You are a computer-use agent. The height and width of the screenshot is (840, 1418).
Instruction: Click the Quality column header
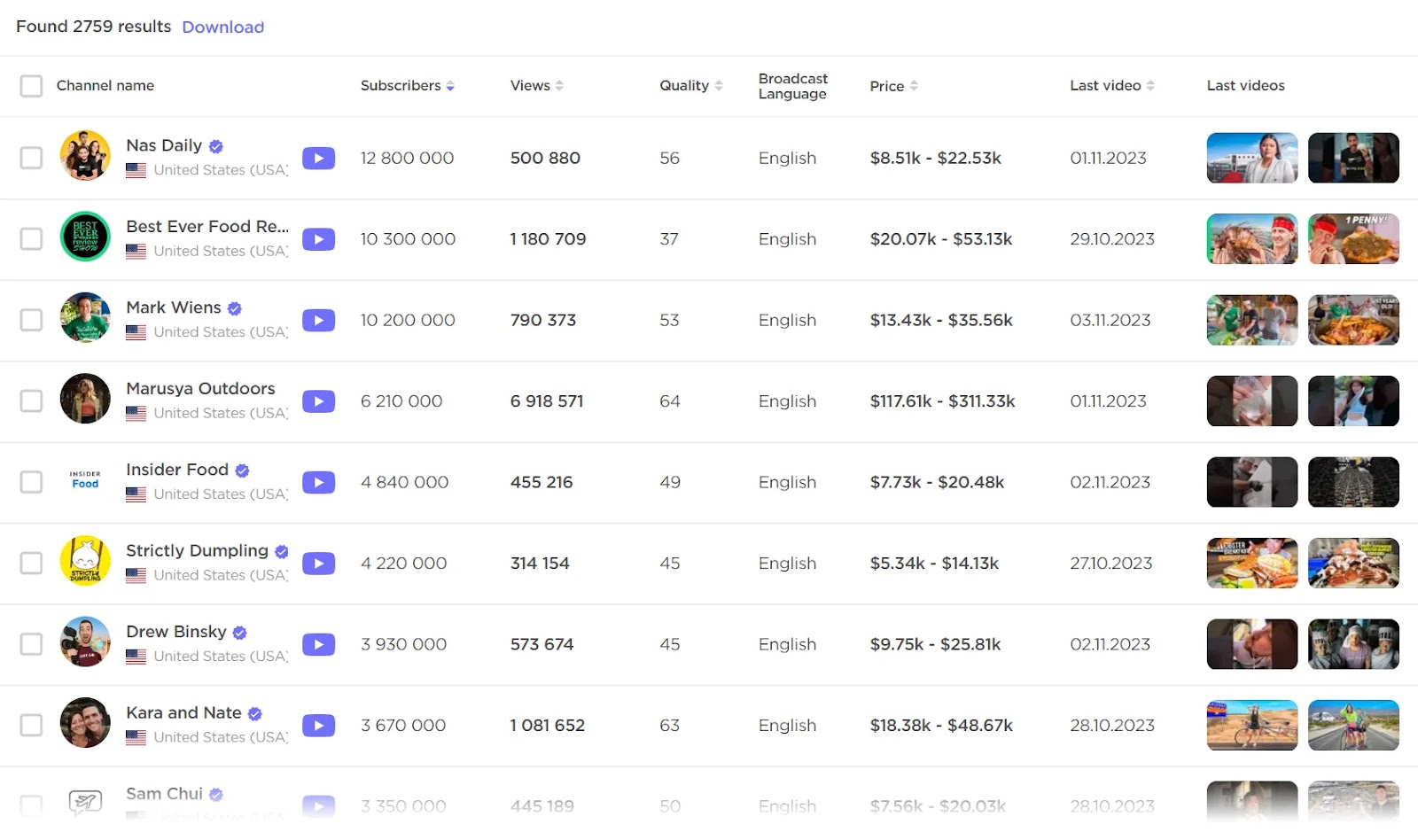coord(690,85)
